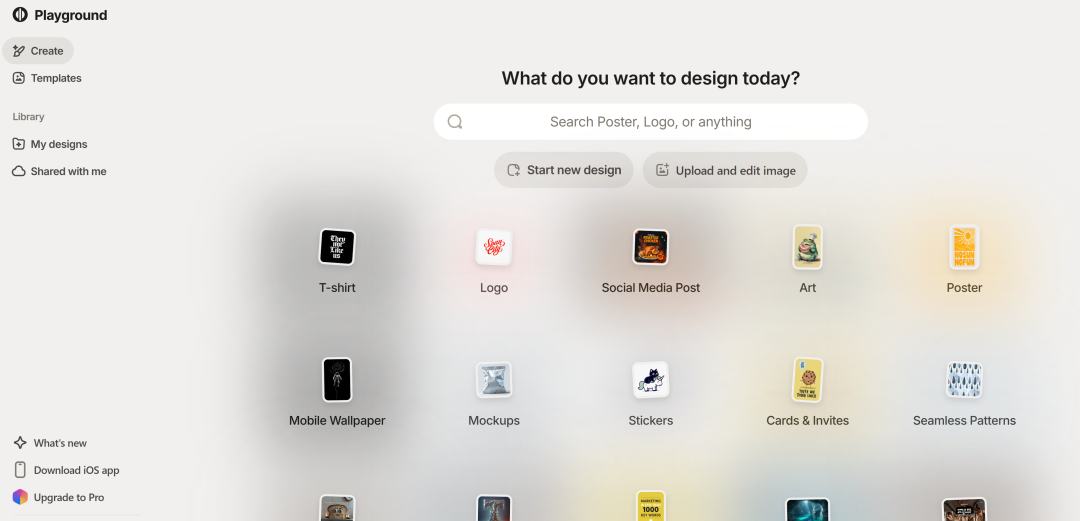
Task: Open the Create section in sidebar
Action: click(x=38, y=51)
